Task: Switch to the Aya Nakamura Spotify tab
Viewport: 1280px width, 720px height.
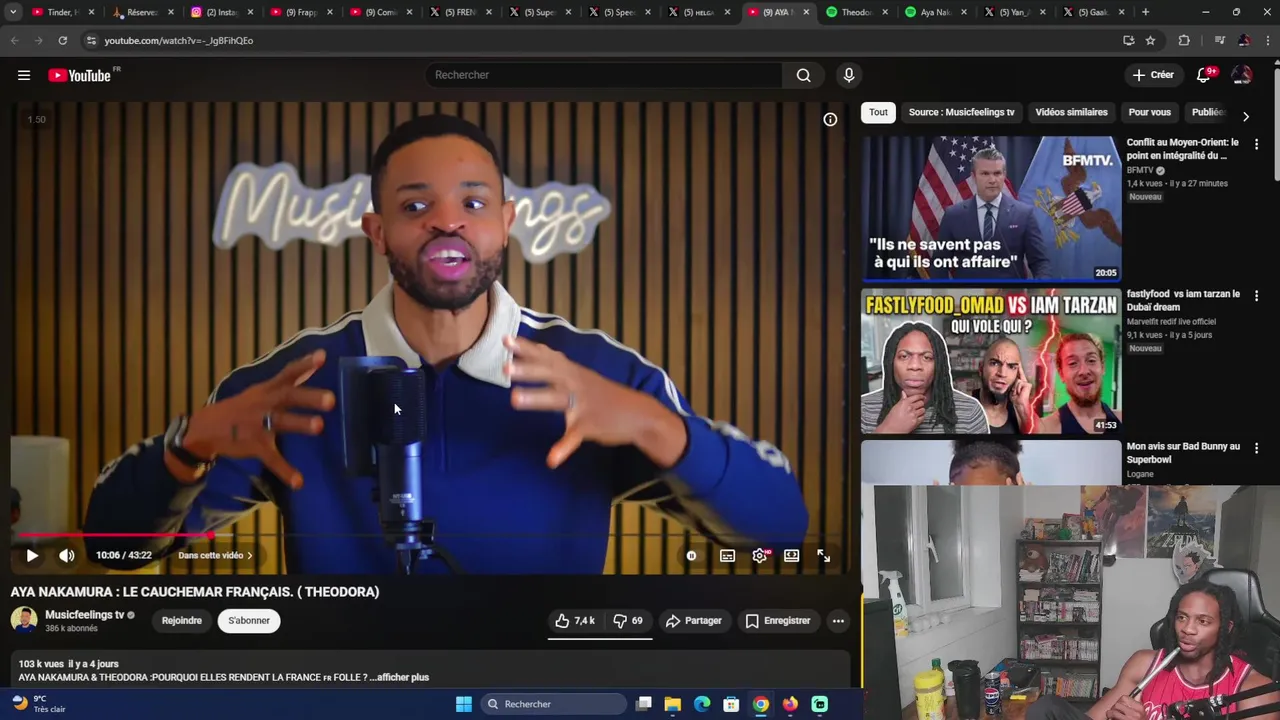Action: coord(937,12)
